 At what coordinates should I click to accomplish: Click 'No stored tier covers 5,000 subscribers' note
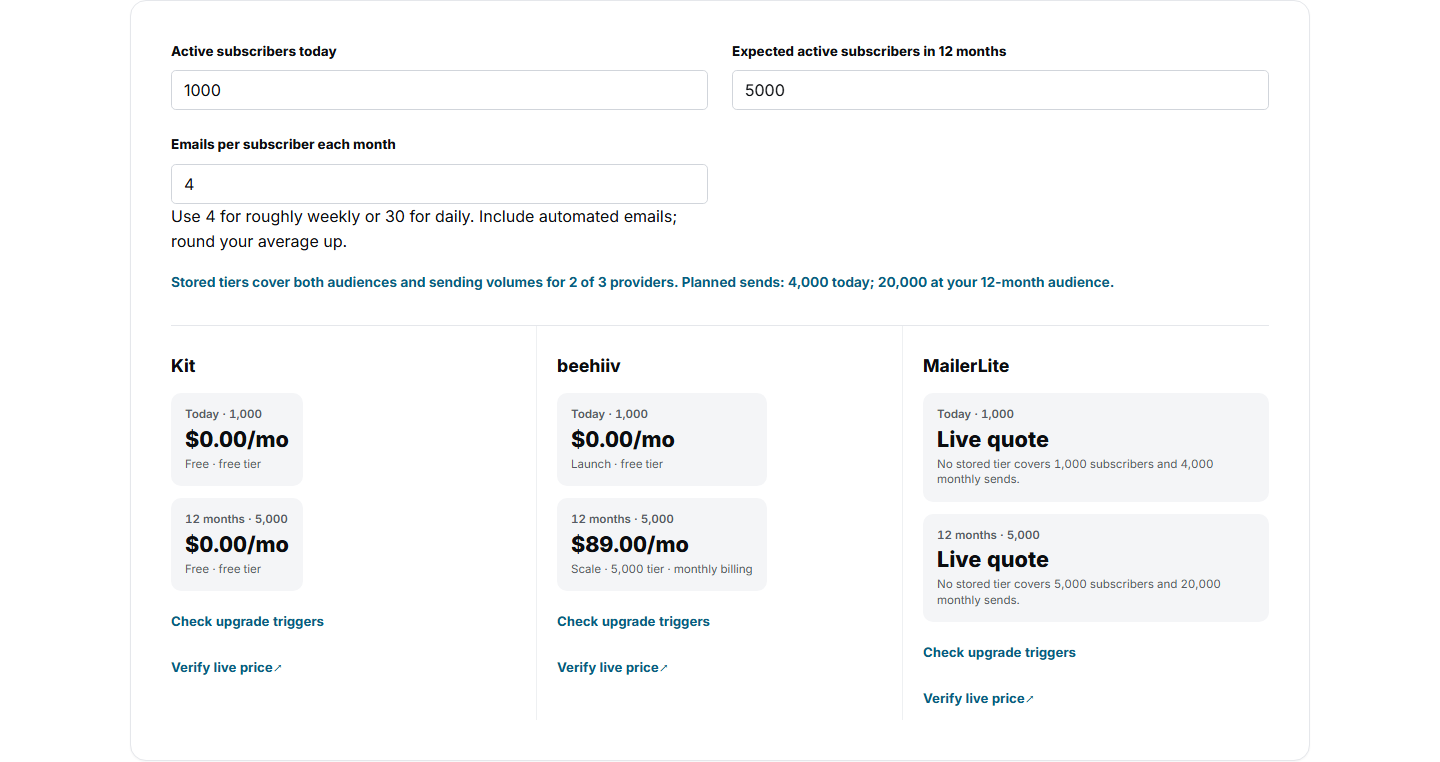(1079, 592)
